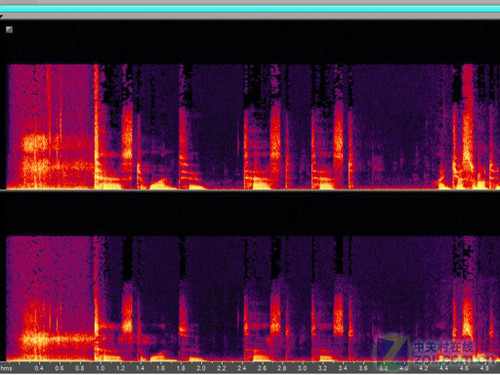Select the "4.4" ruler label
This screenshot has width=500, height=375.
click(444, 368)
